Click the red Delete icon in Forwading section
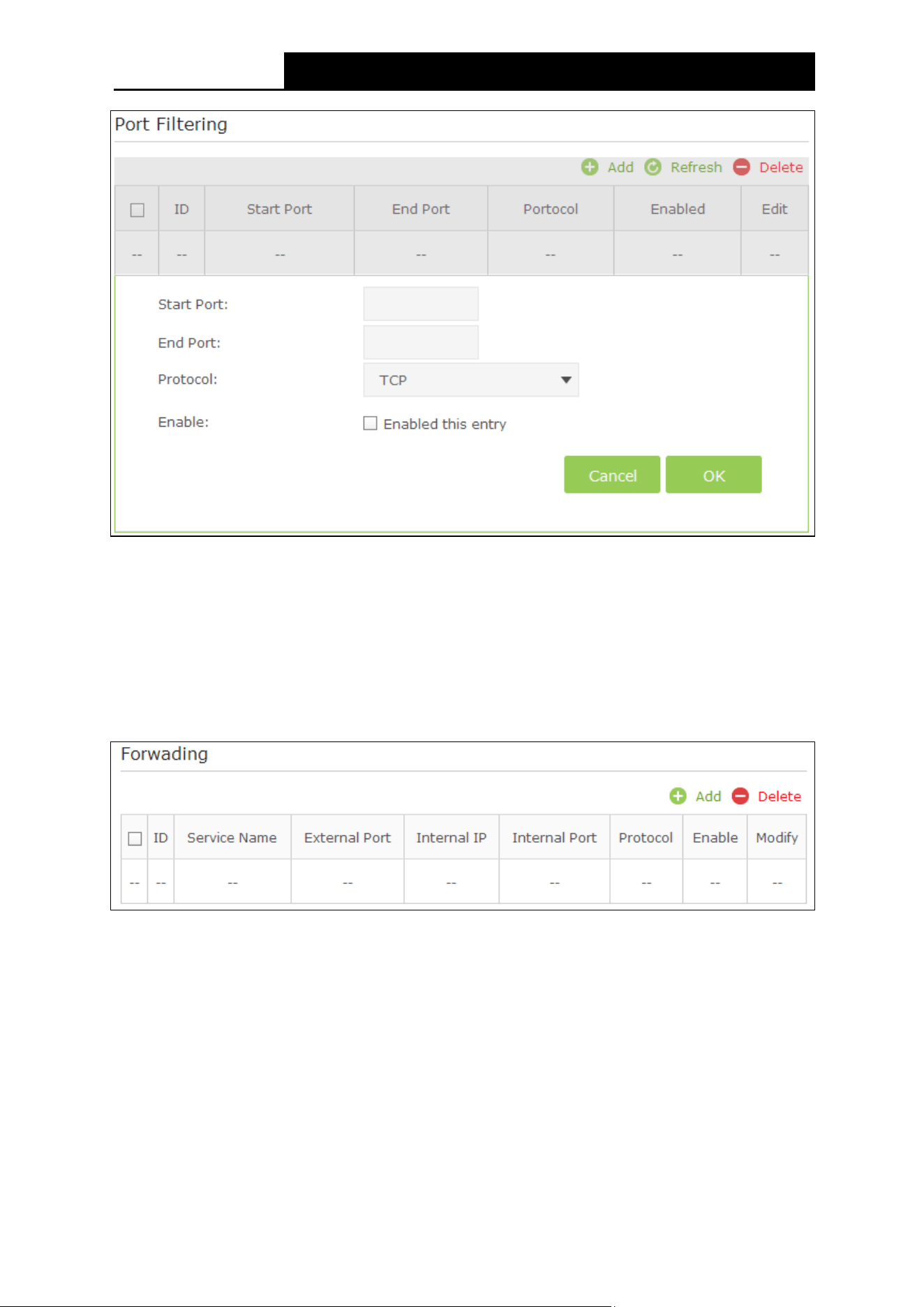924x1307 pixels. click(x=740, y=796)
